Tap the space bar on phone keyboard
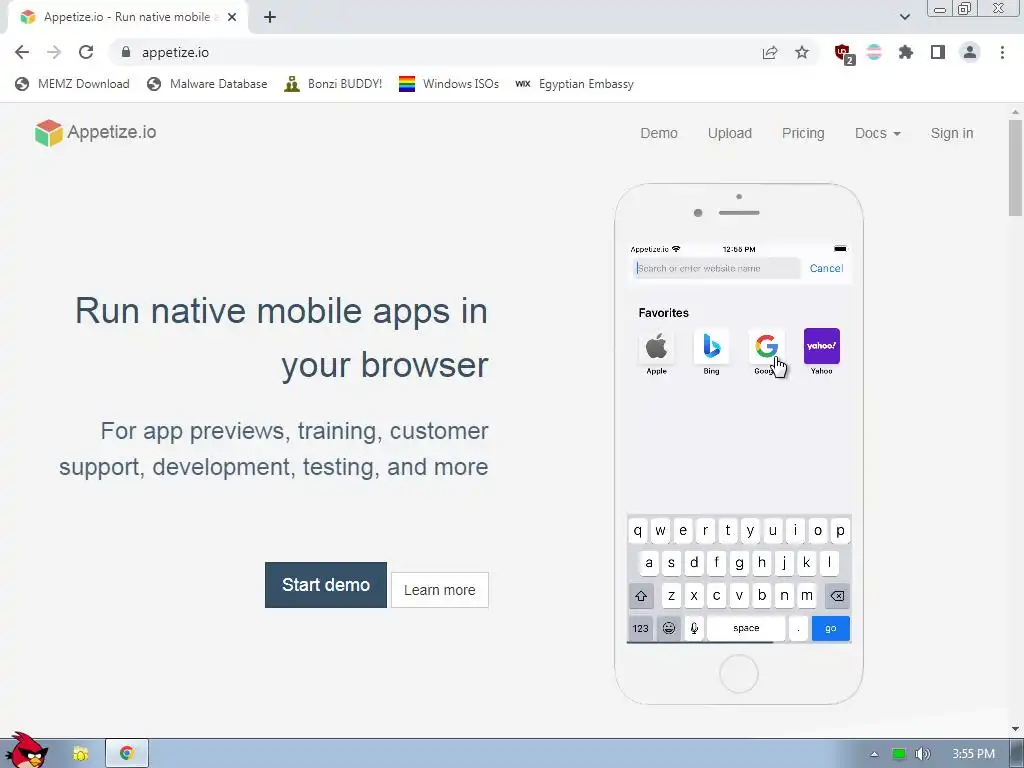 tap(746, 628)
